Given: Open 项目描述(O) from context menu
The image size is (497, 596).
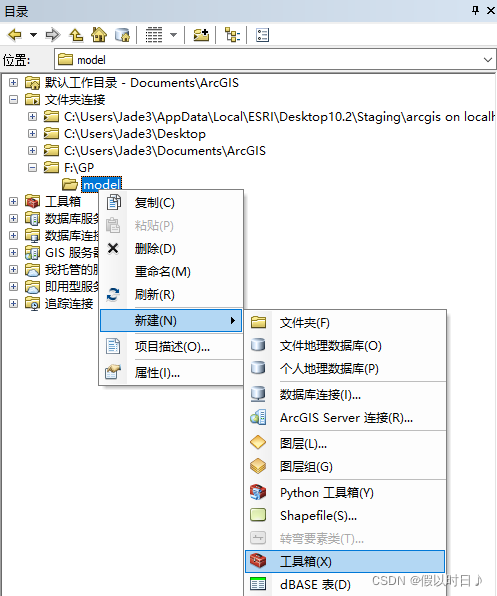Looking at the screenshot, I should (x=171, y=347).
